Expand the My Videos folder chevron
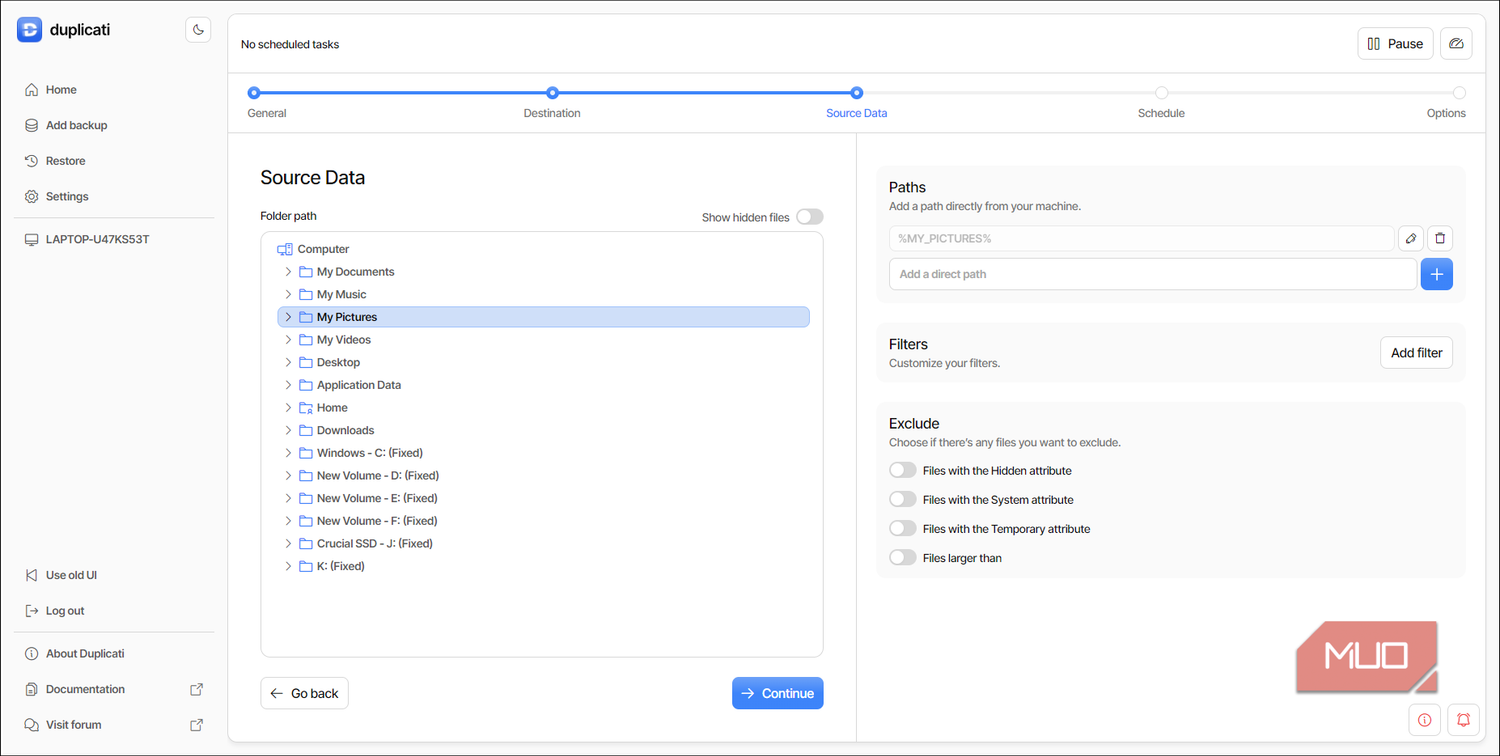1500x756 pixels. pyautogui.click(x=288, y=340)
